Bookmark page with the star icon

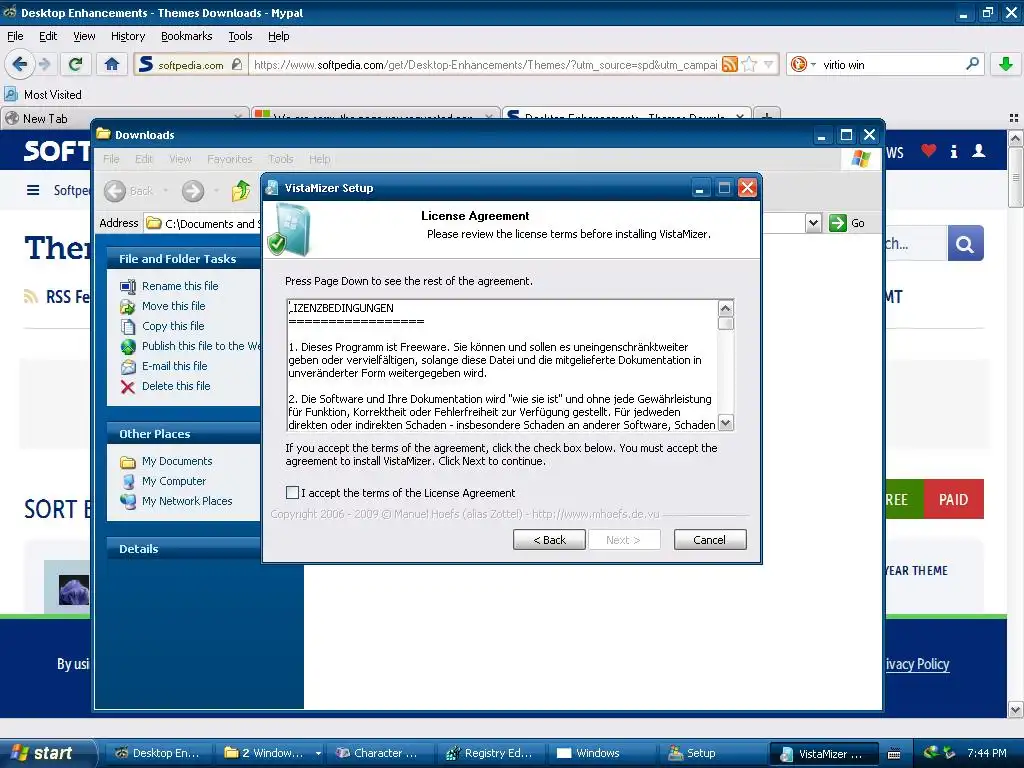click(x=750, y=64)
